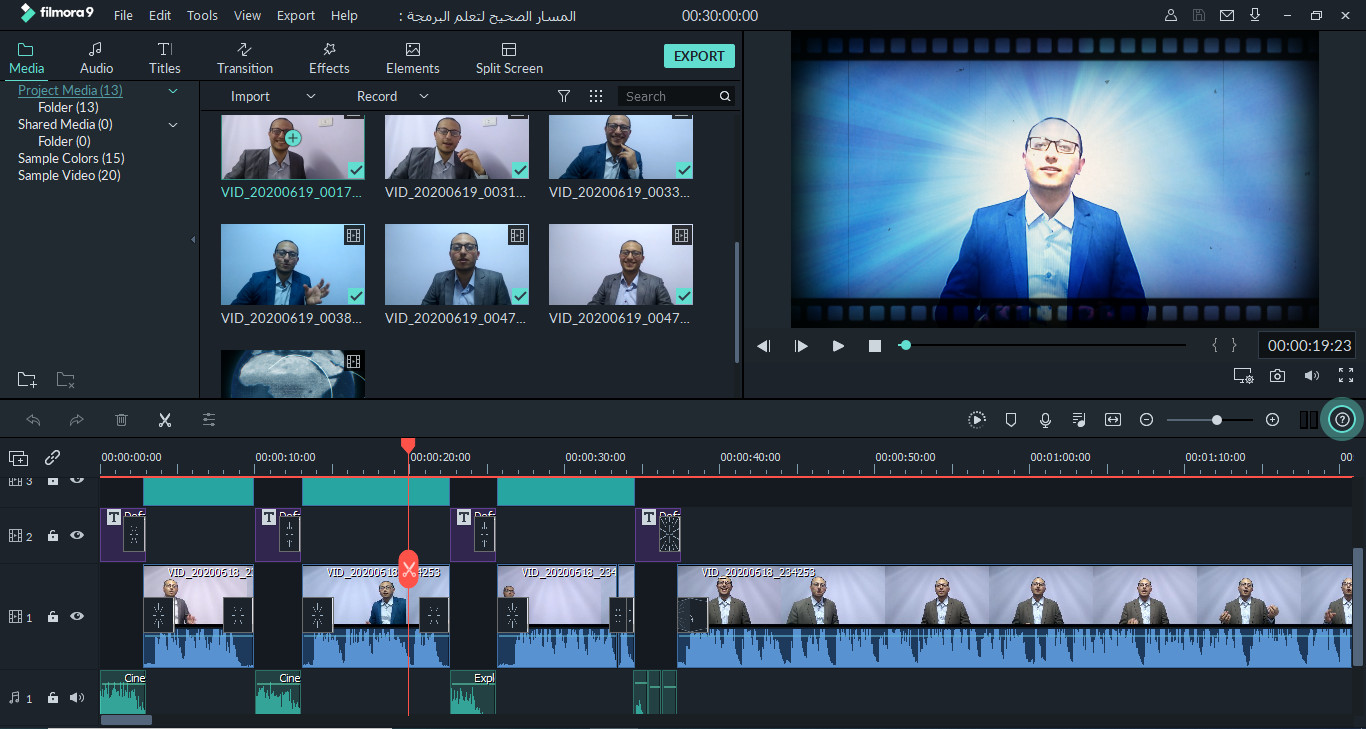The width and height of the screenshot is (1366, 729).
Task: Click the Mark In/Out marker icon
Action: point(1011,419)
